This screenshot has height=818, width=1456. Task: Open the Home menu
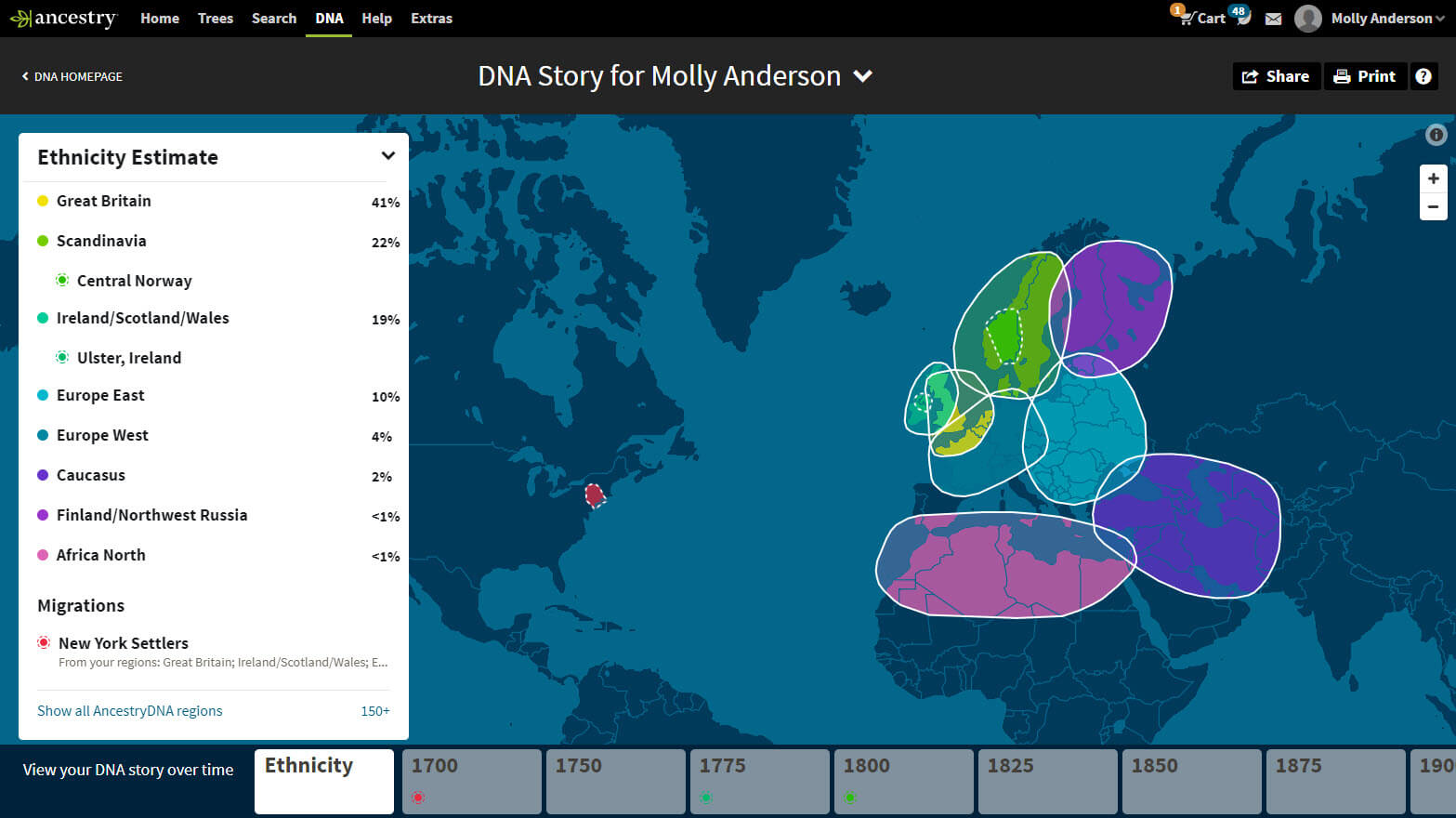point(160,19)
